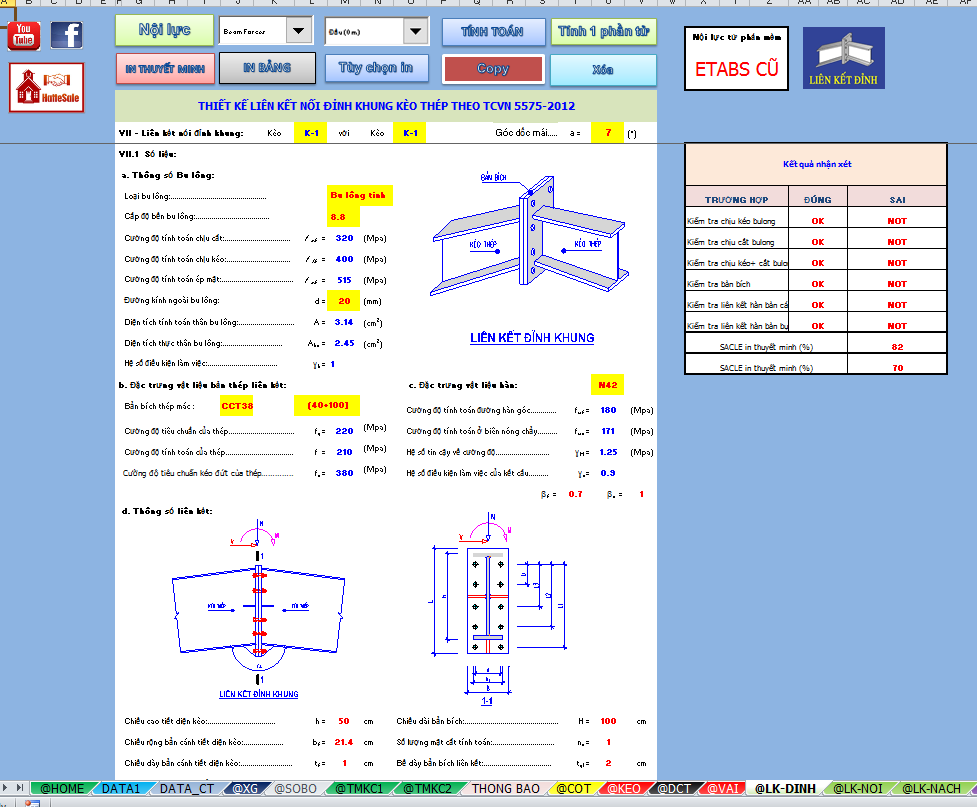Click the red Copy button

(493, 69)
